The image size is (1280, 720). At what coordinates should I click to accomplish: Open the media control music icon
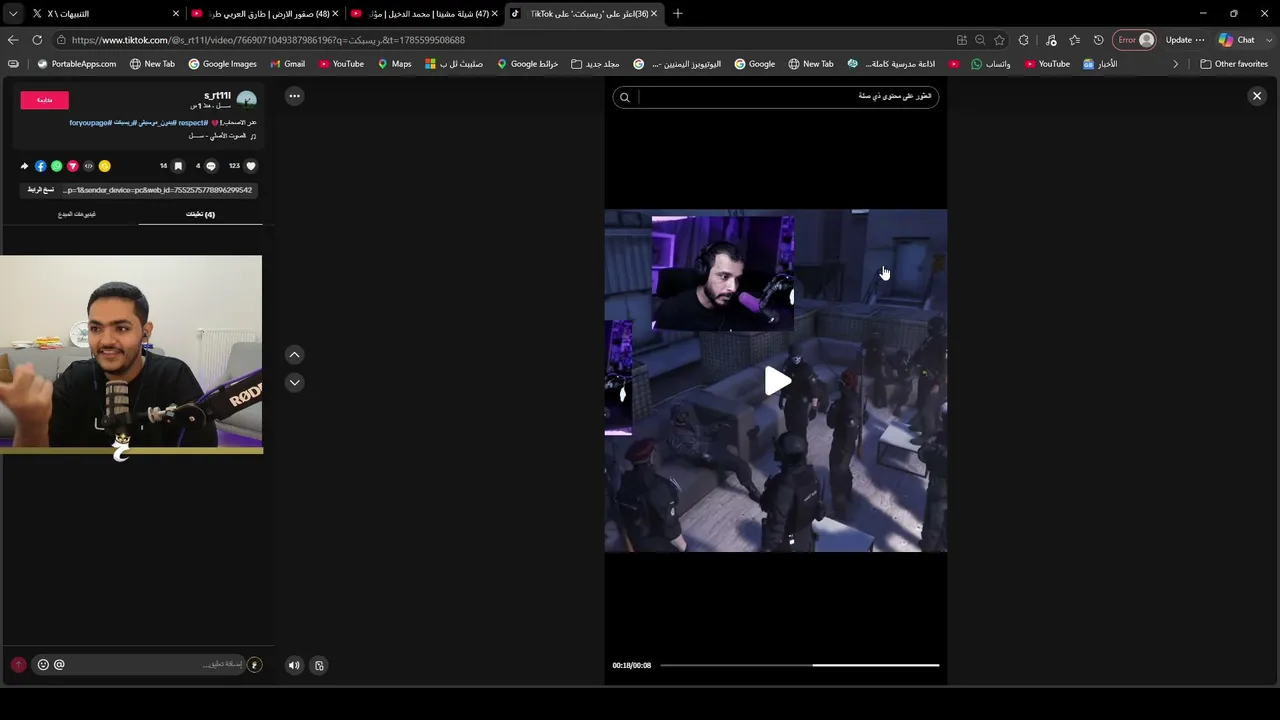[1051, 40]
